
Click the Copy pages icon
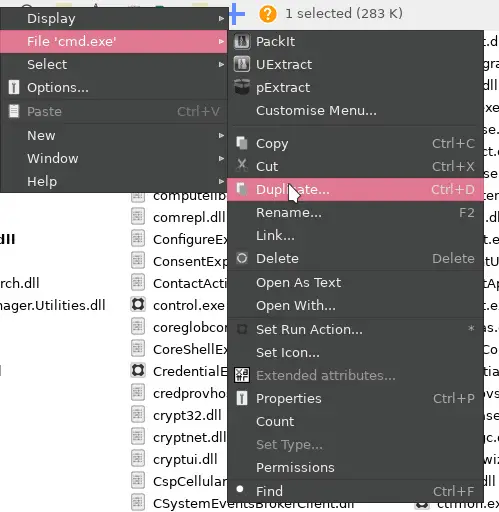tap(242, 143)
